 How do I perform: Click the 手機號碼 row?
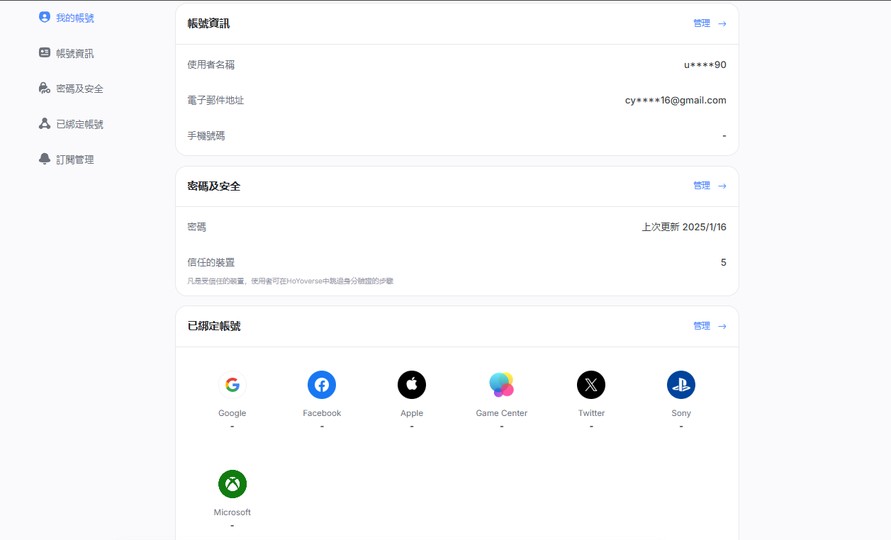(x=456, y=136)
